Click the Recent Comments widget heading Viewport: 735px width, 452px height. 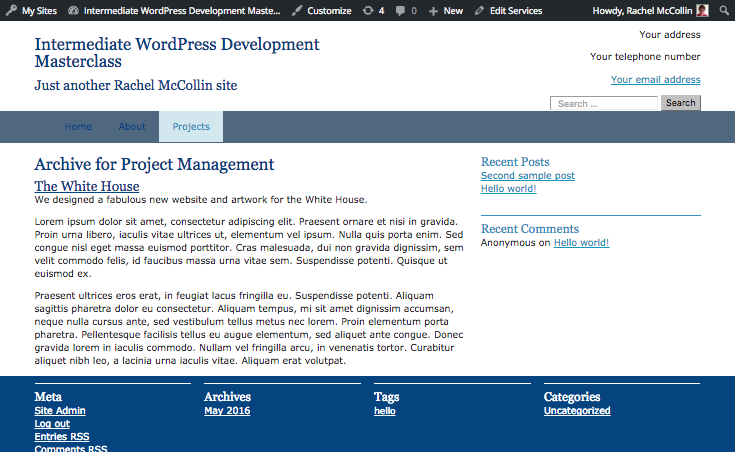point(530,229)
